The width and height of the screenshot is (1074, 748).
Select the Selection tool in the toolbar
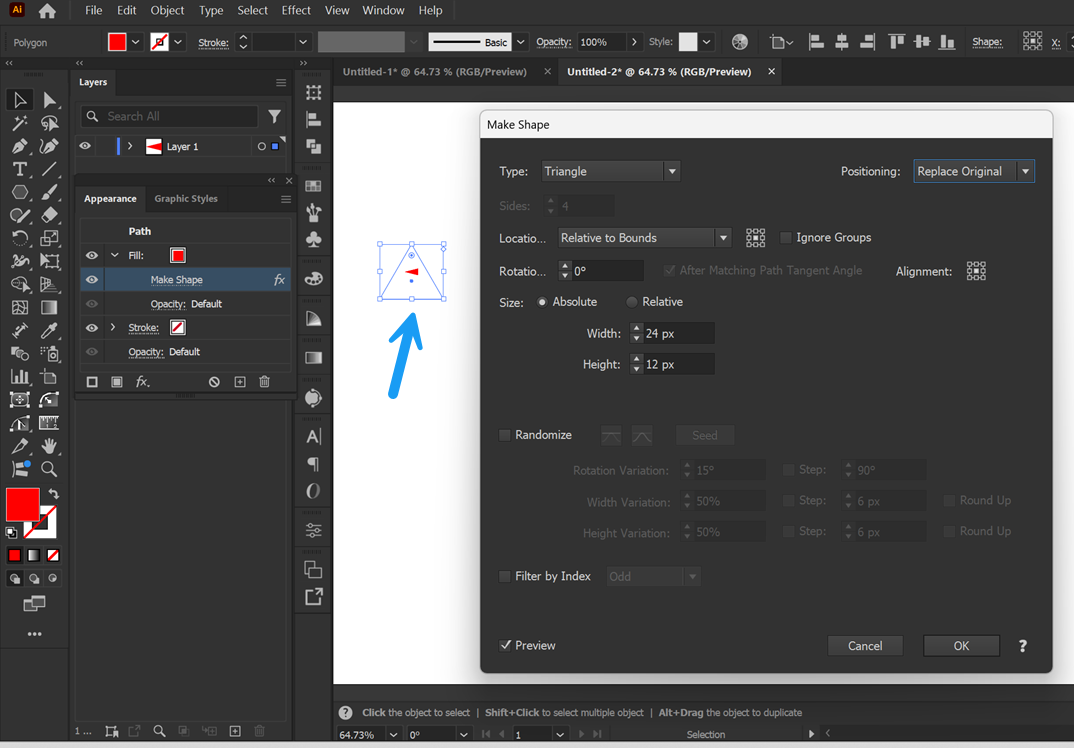pyautogui.click(x=19, y=99)
